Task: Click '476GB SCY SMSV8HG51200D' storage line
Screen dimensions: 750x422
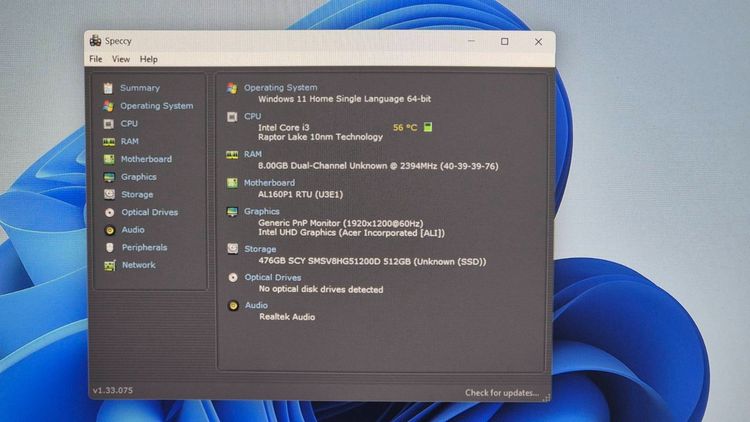Action: coord(372,261)
